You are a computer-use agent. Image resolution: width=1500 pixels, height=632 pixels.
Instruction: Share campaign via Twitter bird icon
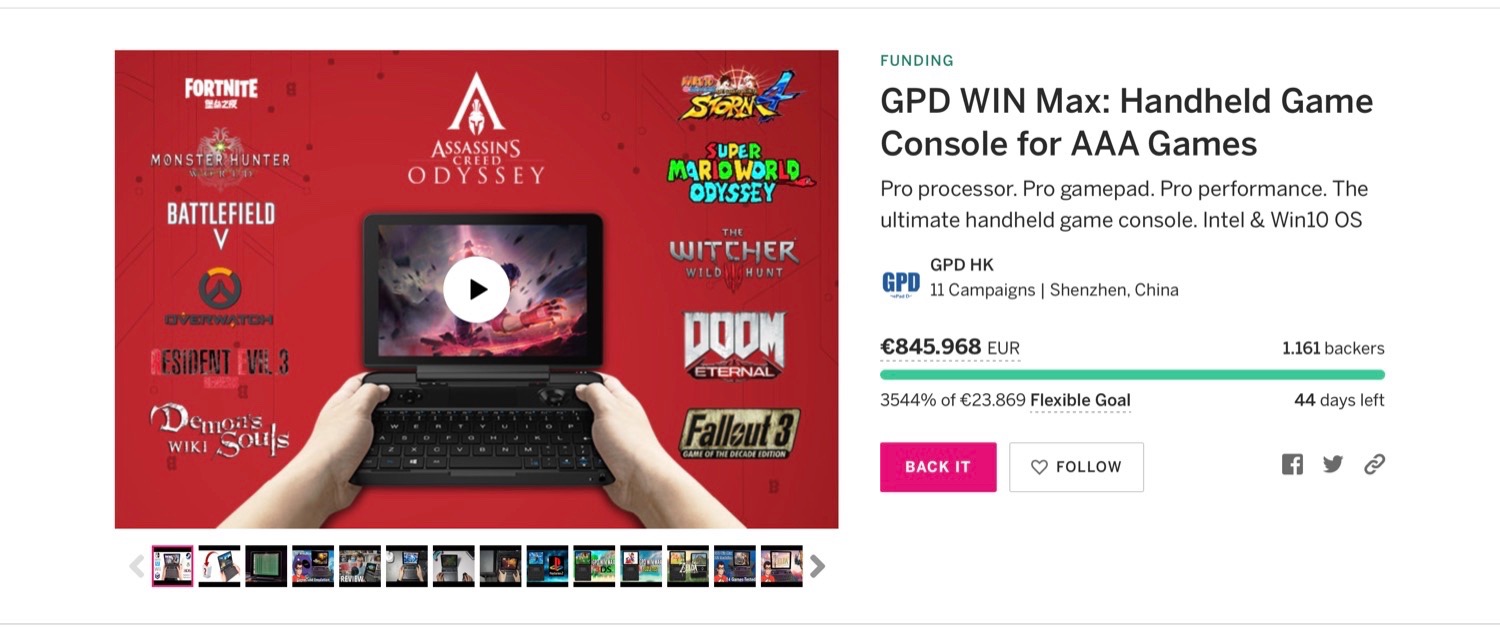pyautogui.click(x=1333, y=464)
